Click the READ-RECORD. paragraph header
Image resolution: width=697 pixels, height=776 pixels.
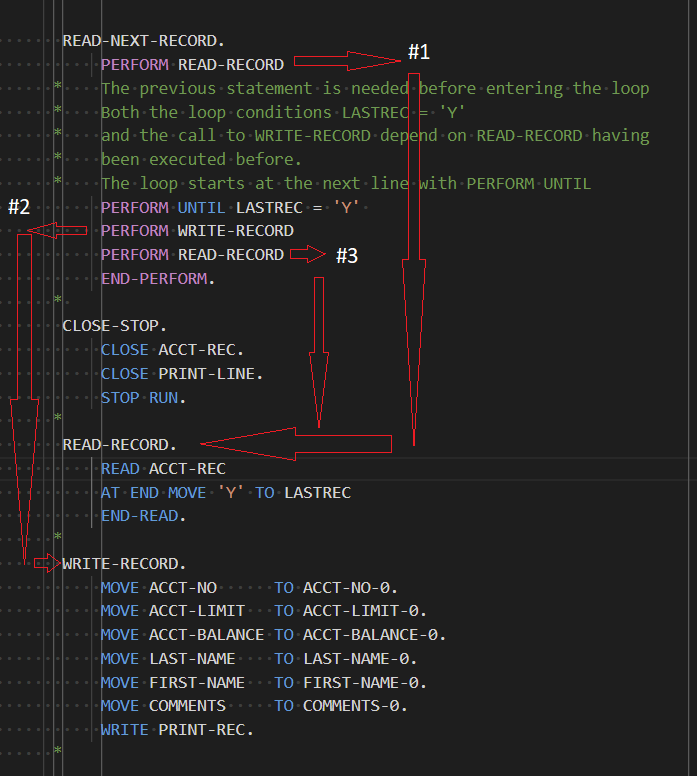tap(119, 444)
